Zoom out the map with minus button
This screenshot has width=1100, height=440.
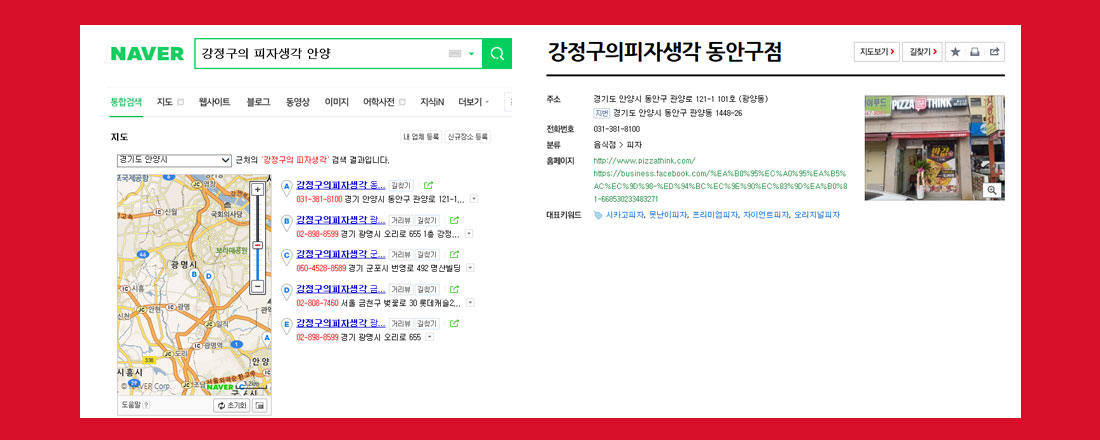tap(257, 286)
